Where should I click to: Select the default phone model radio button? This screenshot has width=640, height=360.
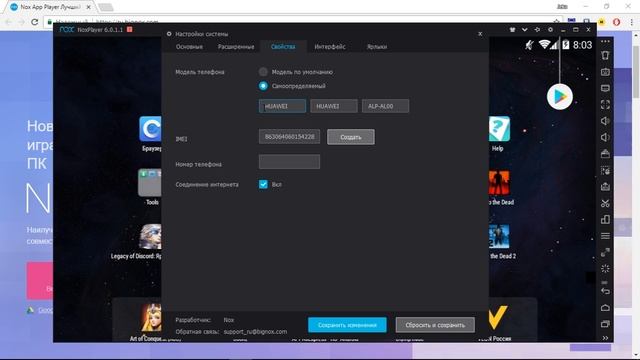coord(263,72)
